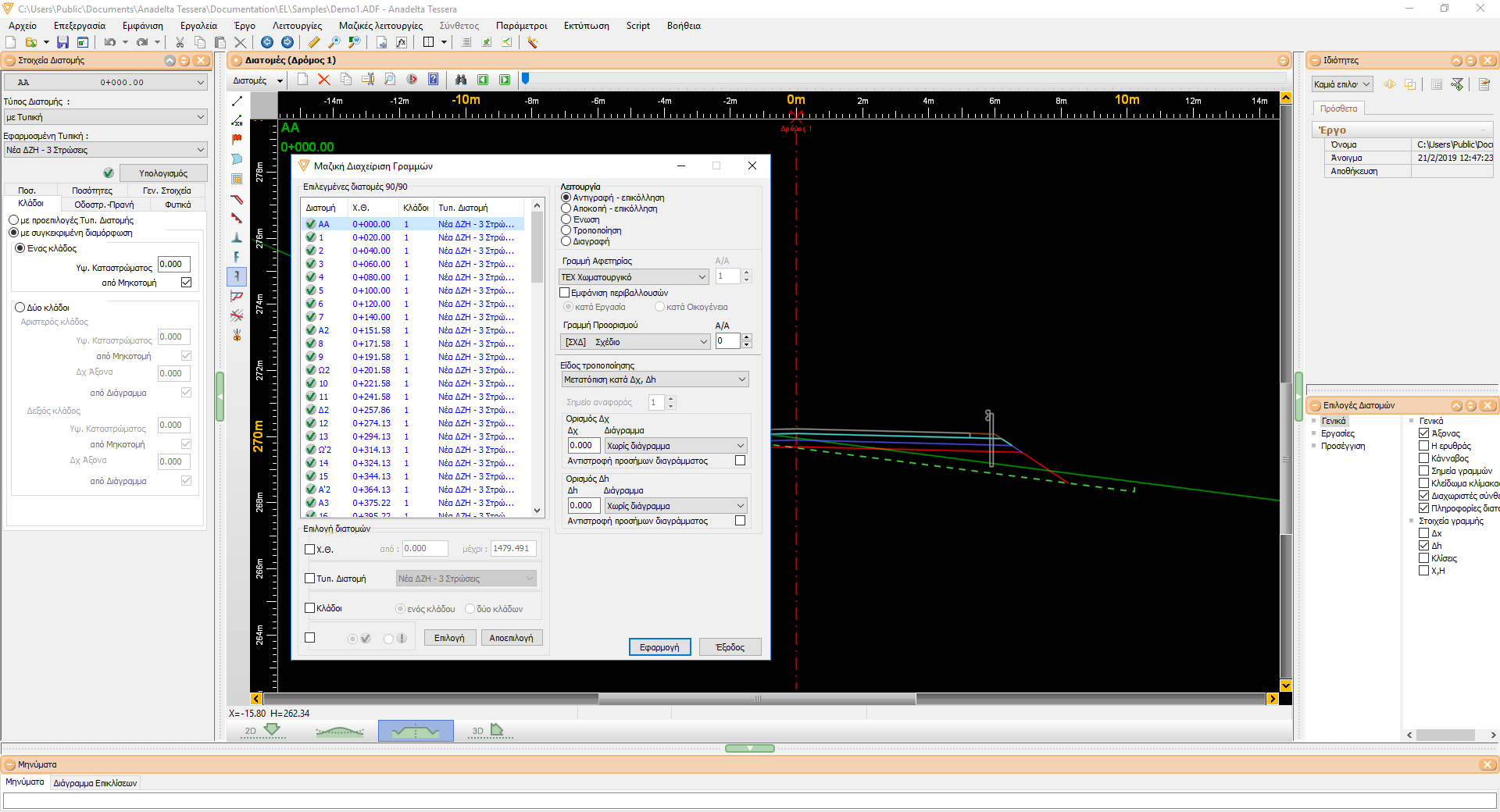Switch to Διάγραμμα Επικλίσεων tab
Viewport: 1500px width, 812px height.
pos(95,783)
